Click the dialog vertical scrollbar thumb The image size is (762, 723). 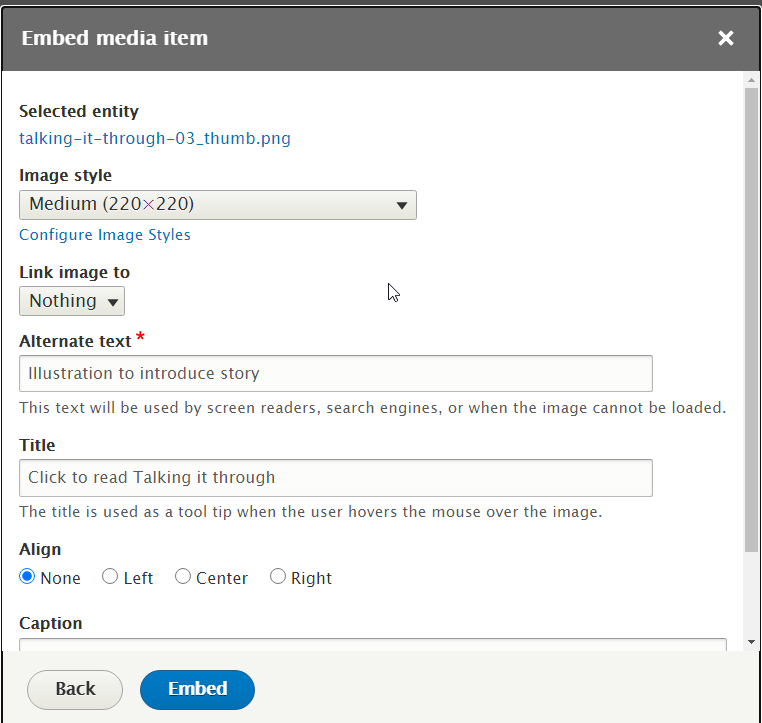tap(751, 320)
